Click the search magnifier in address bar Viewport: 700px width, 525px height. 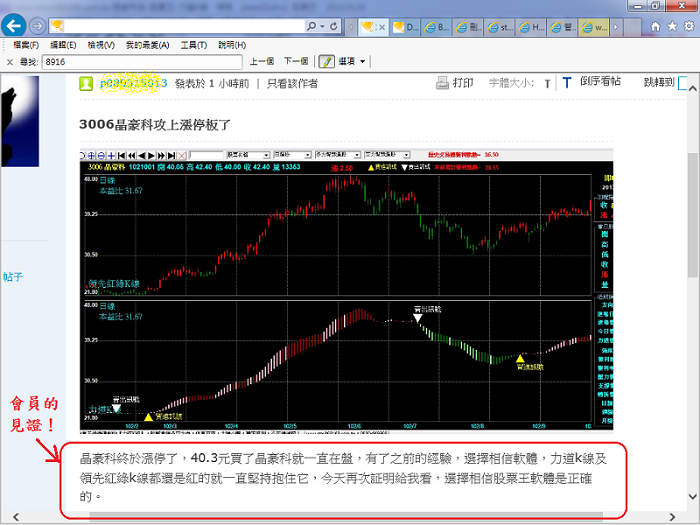pos(311,26)
